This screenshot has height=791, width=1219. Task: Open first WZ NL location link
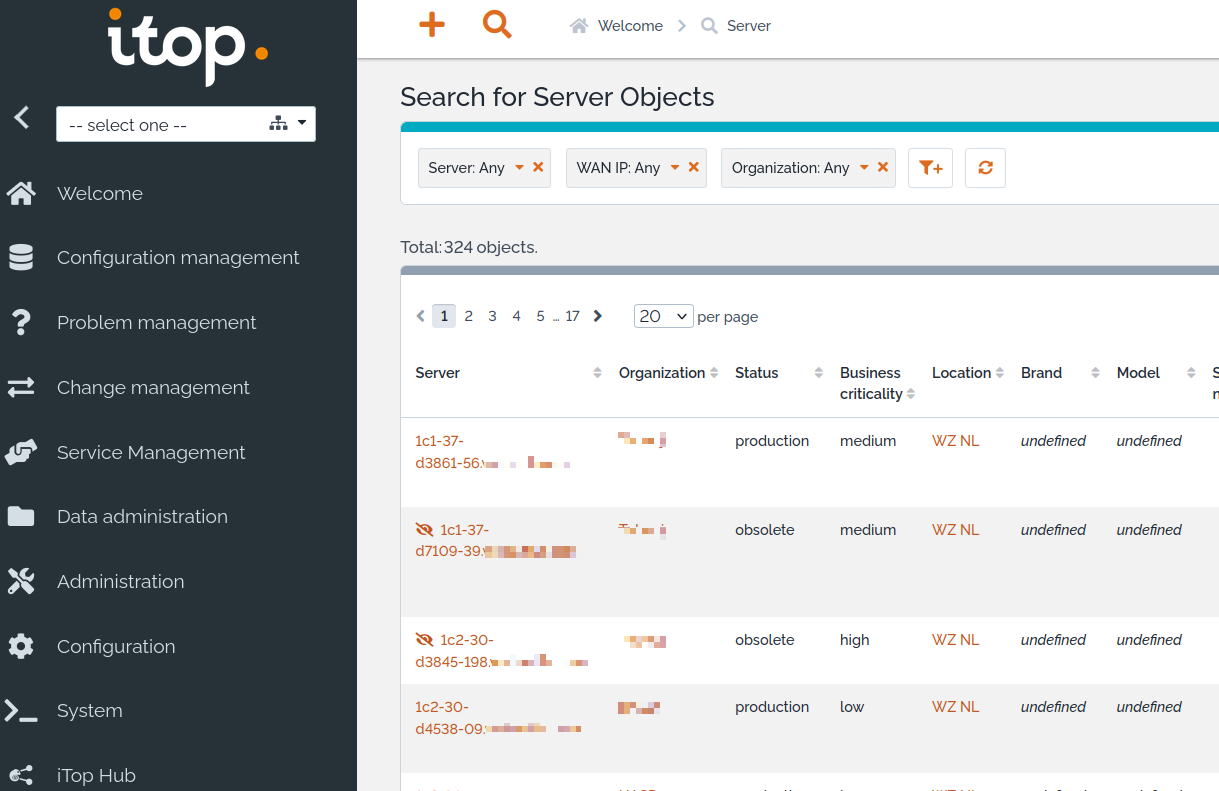[x=955, y=441]
